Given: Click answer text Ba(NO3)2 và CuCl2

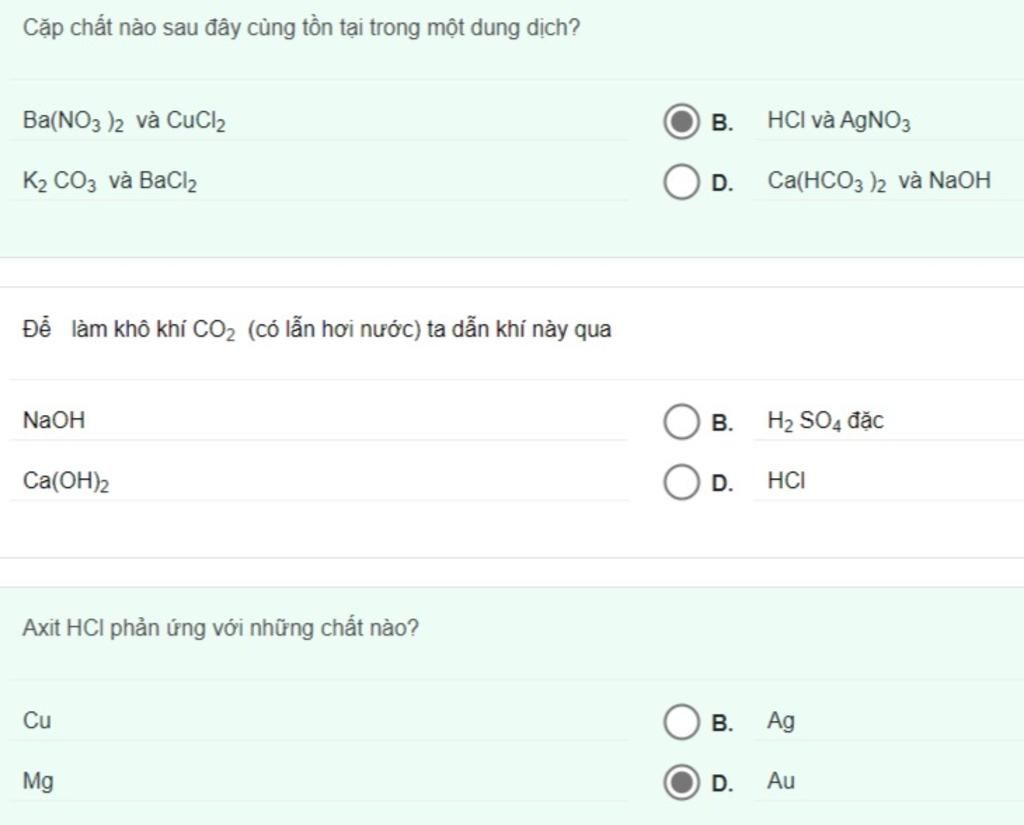Looking at the screenshot, I should (124, 122).
